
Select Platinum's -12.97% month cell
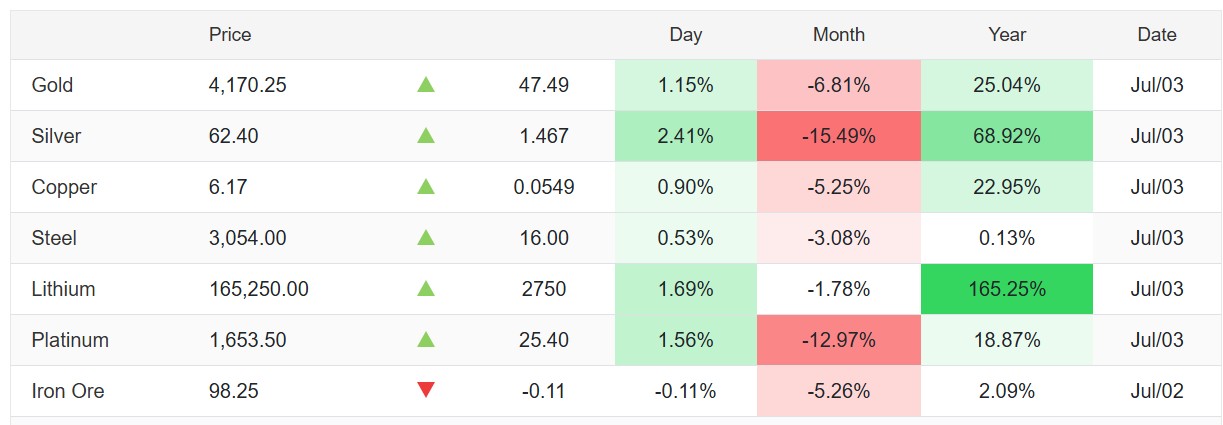click(x=839, y=340)
